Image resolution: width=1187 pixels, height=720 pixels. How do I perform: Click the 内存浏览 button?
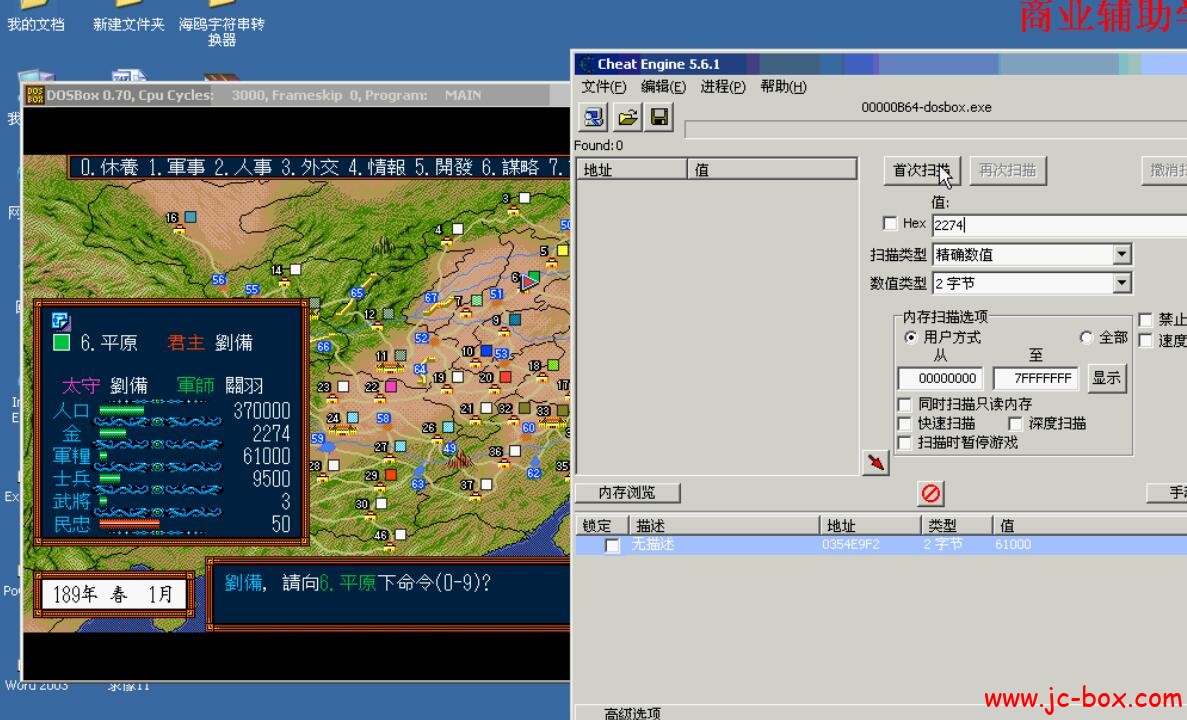627,492
